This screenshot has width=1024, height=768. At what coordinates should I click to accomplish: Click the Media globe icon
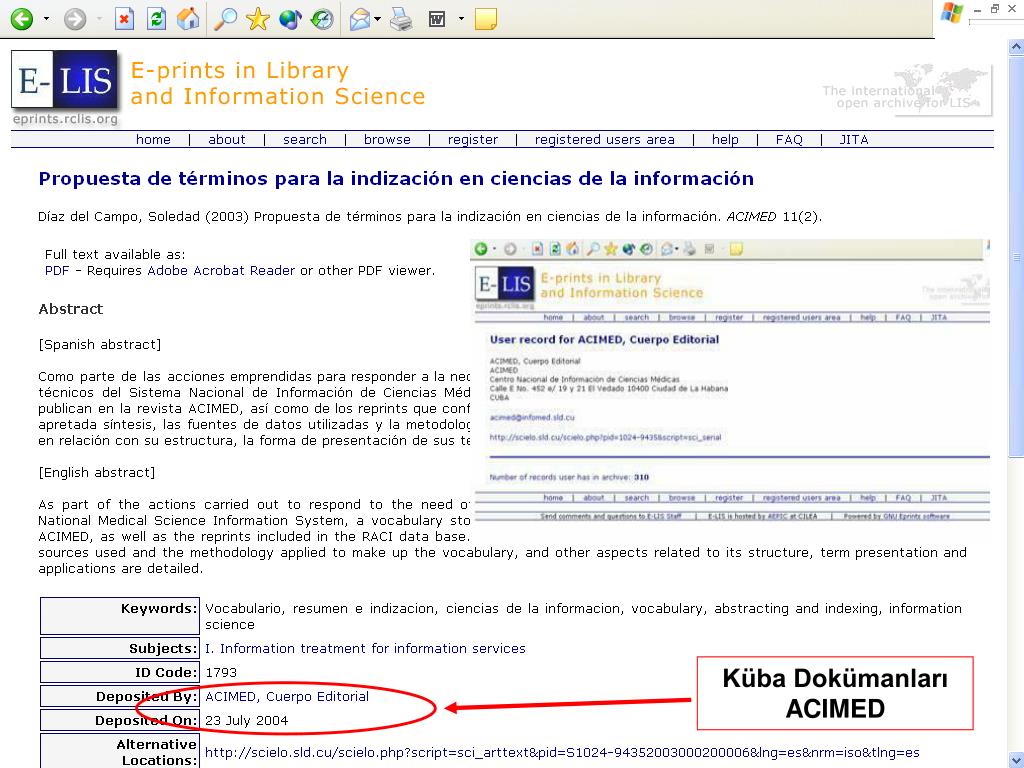coord(290,19)
